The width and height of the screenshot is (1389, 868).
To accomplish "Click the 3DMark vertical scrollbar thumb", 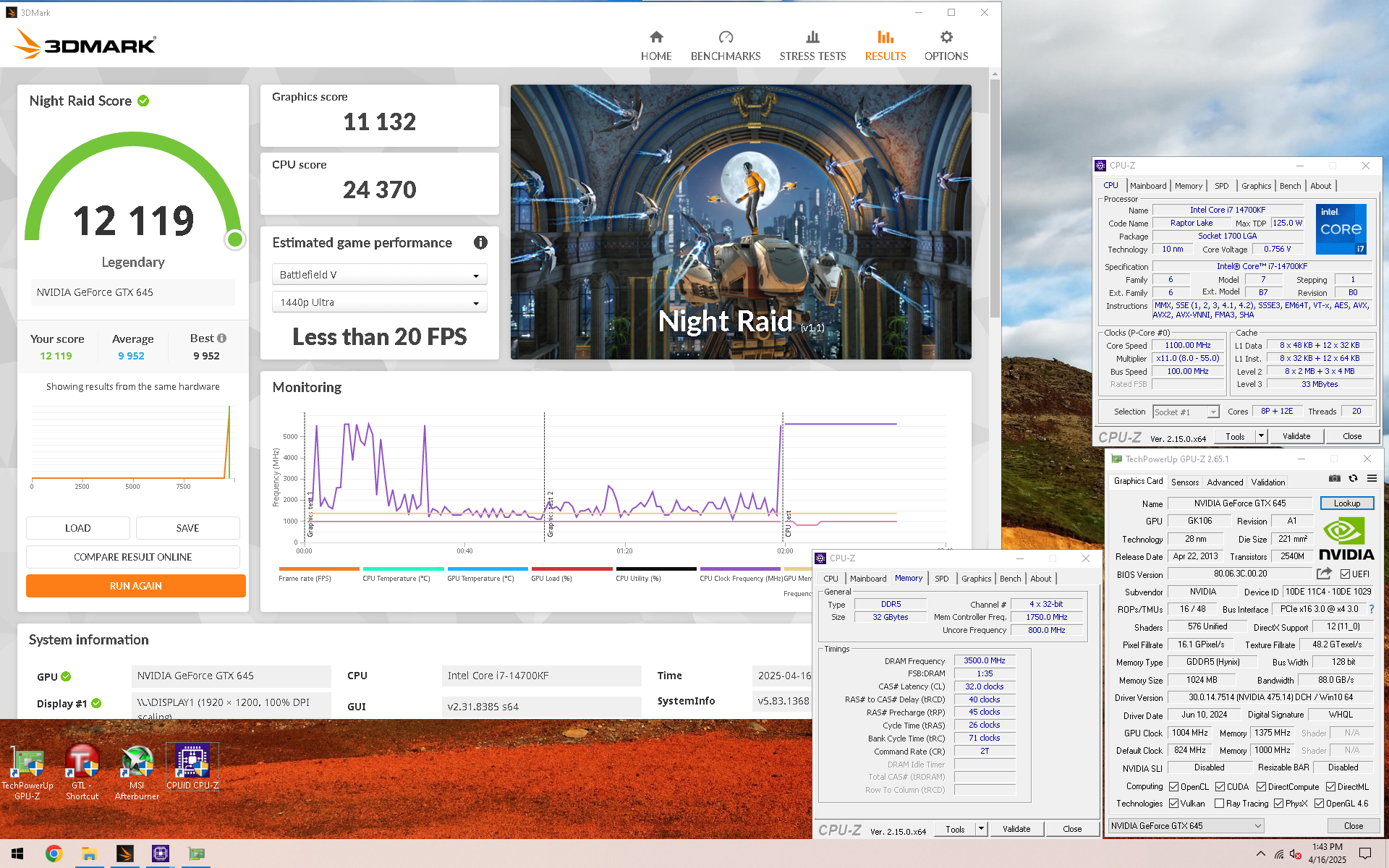I will (995, 199).
